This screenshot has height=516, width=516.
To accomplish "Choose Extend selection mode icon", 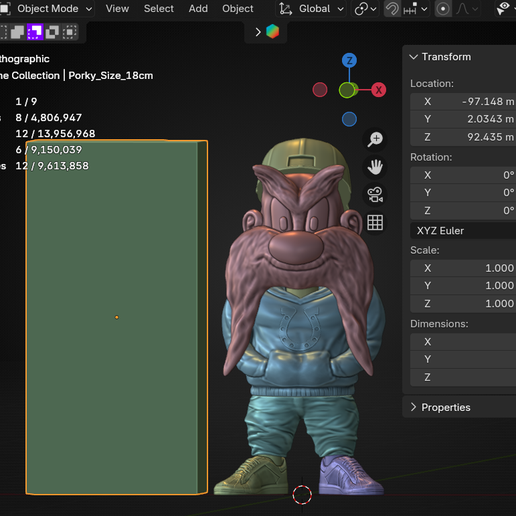I will [18, 32].
